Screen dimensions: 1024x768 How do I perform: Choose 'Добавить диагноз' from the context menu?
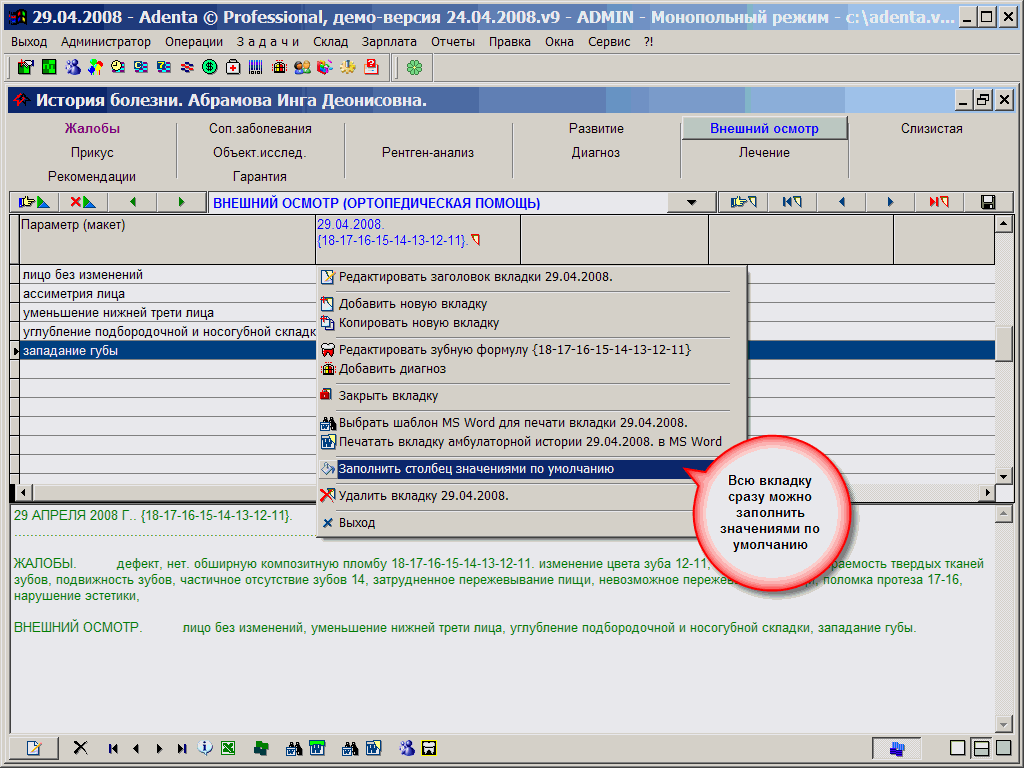point(392,369)
